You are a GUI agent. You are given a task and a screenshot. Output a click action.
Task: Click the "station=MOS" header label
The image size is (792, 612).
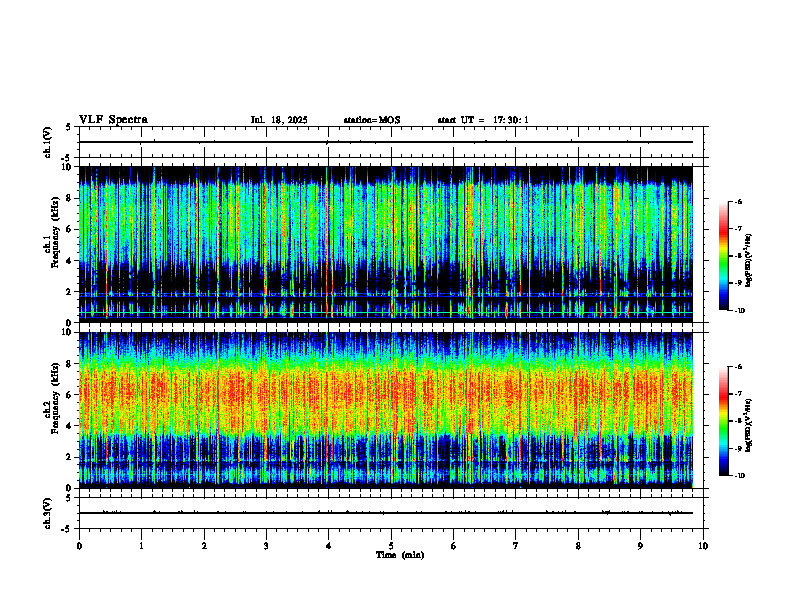pos(372,120)
